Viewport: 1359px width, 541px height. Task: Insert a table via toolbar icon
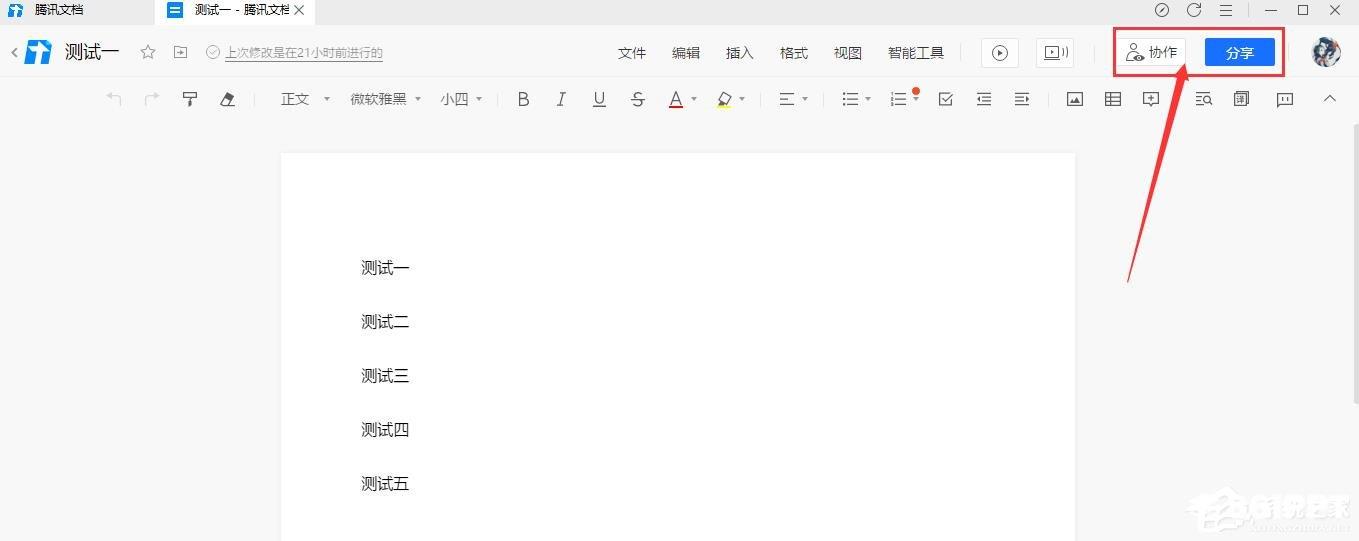(x=1113, y=99)
